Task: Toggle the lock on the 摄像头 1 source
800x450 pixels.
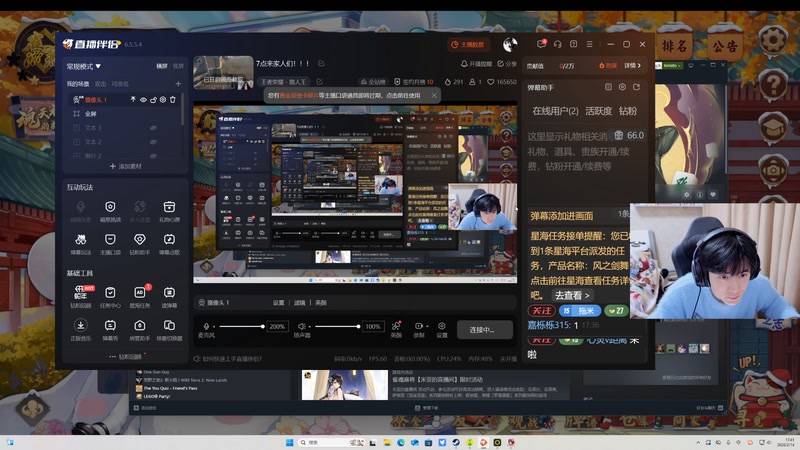Action: coord(153,99)
